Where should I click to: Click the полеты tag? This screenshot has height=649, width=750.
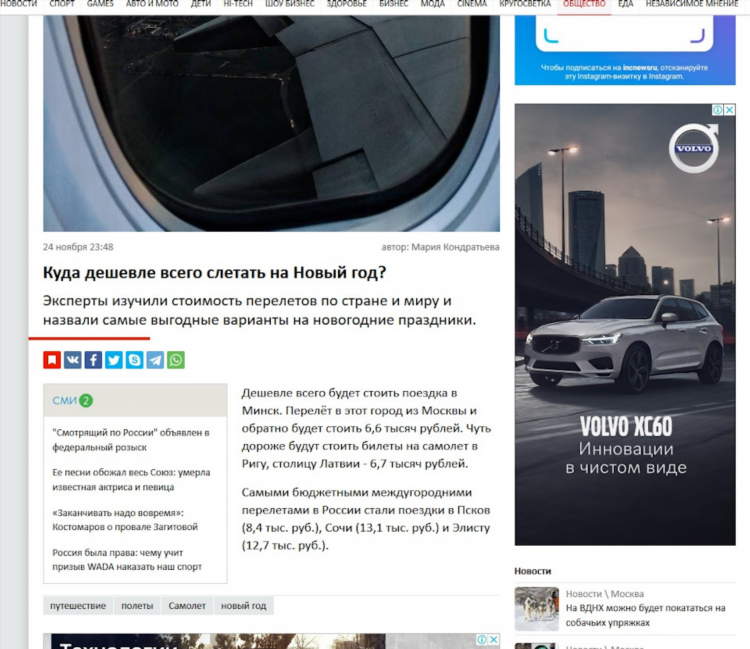click(x=137, y=605)
